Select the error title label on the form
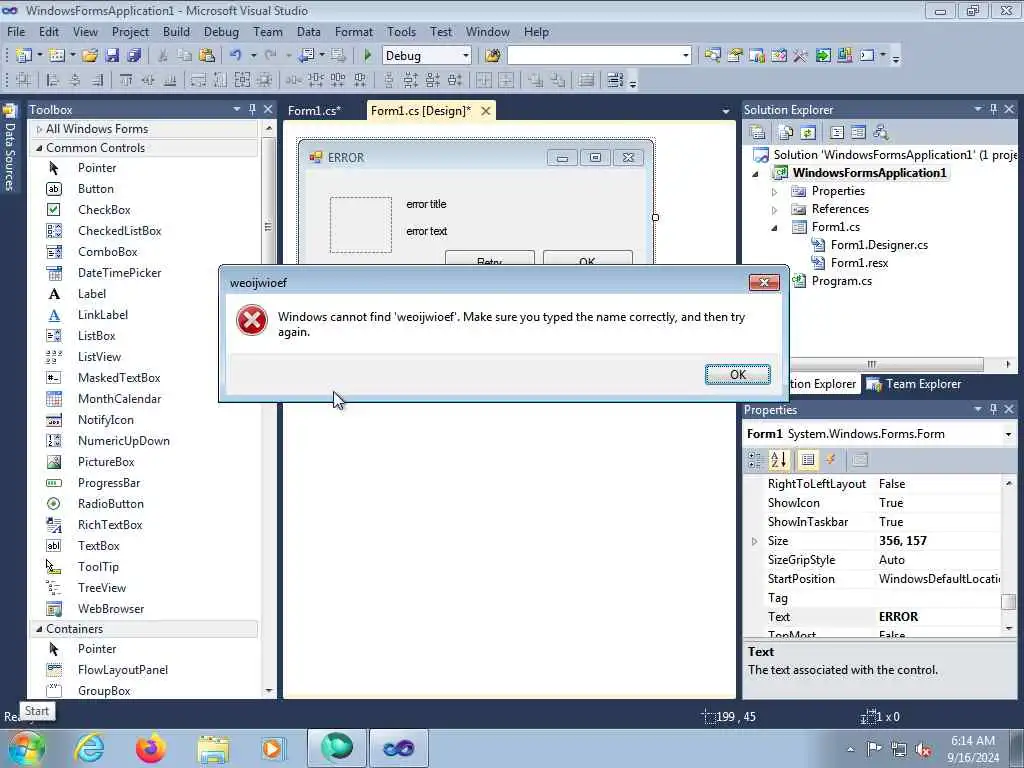Image resolution: width=1024 pixels, height=768 pixels. pyautogui.click(x=426, y=204)
